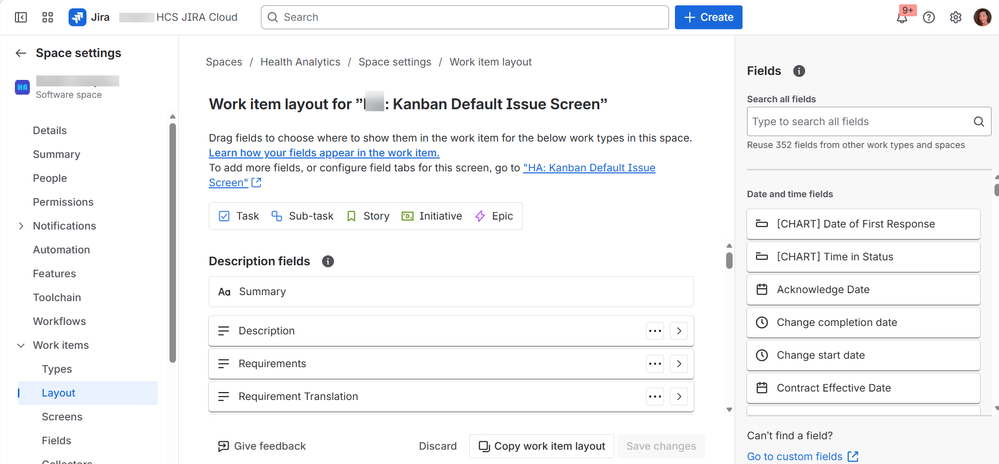Click the Copy work item layout button
The width and height of the screenshot is (999, 464).
(x=541, y=446)
